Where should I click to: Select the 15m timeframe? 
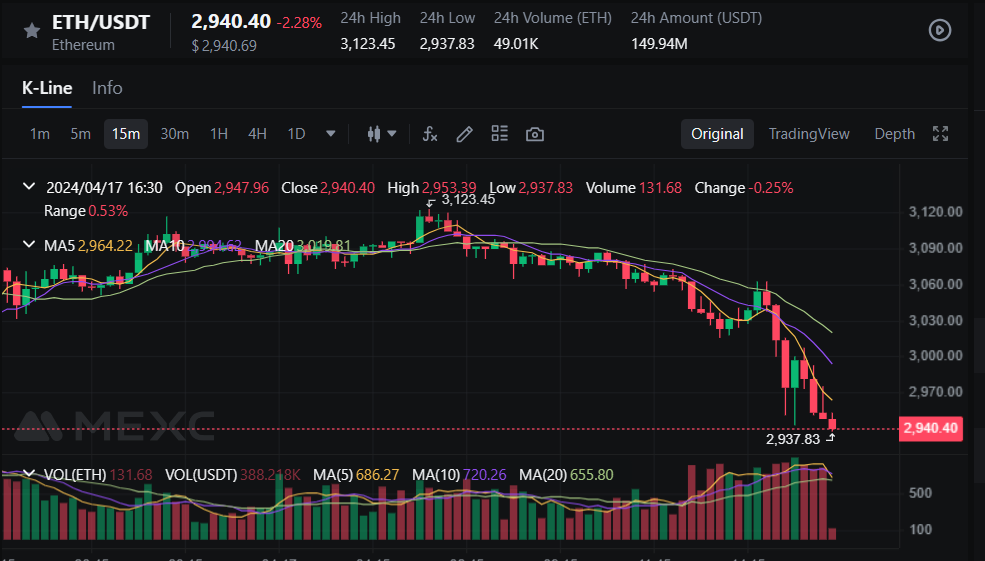tap(126, 134)
